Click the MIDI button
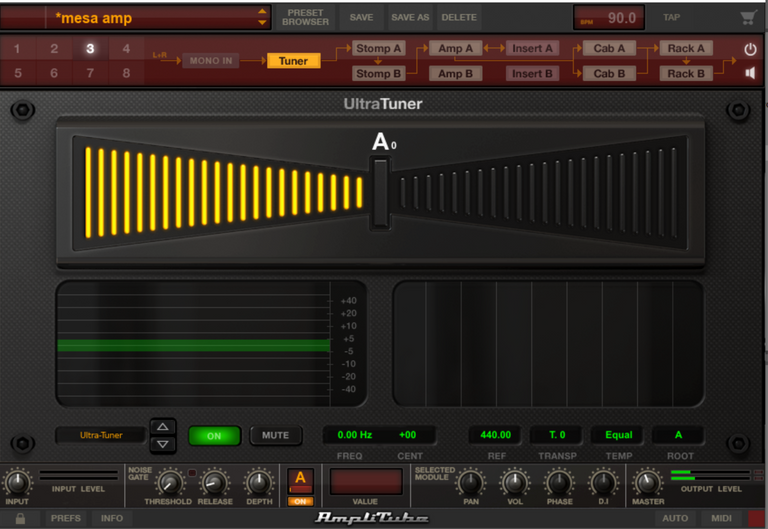 pos(721,518)
